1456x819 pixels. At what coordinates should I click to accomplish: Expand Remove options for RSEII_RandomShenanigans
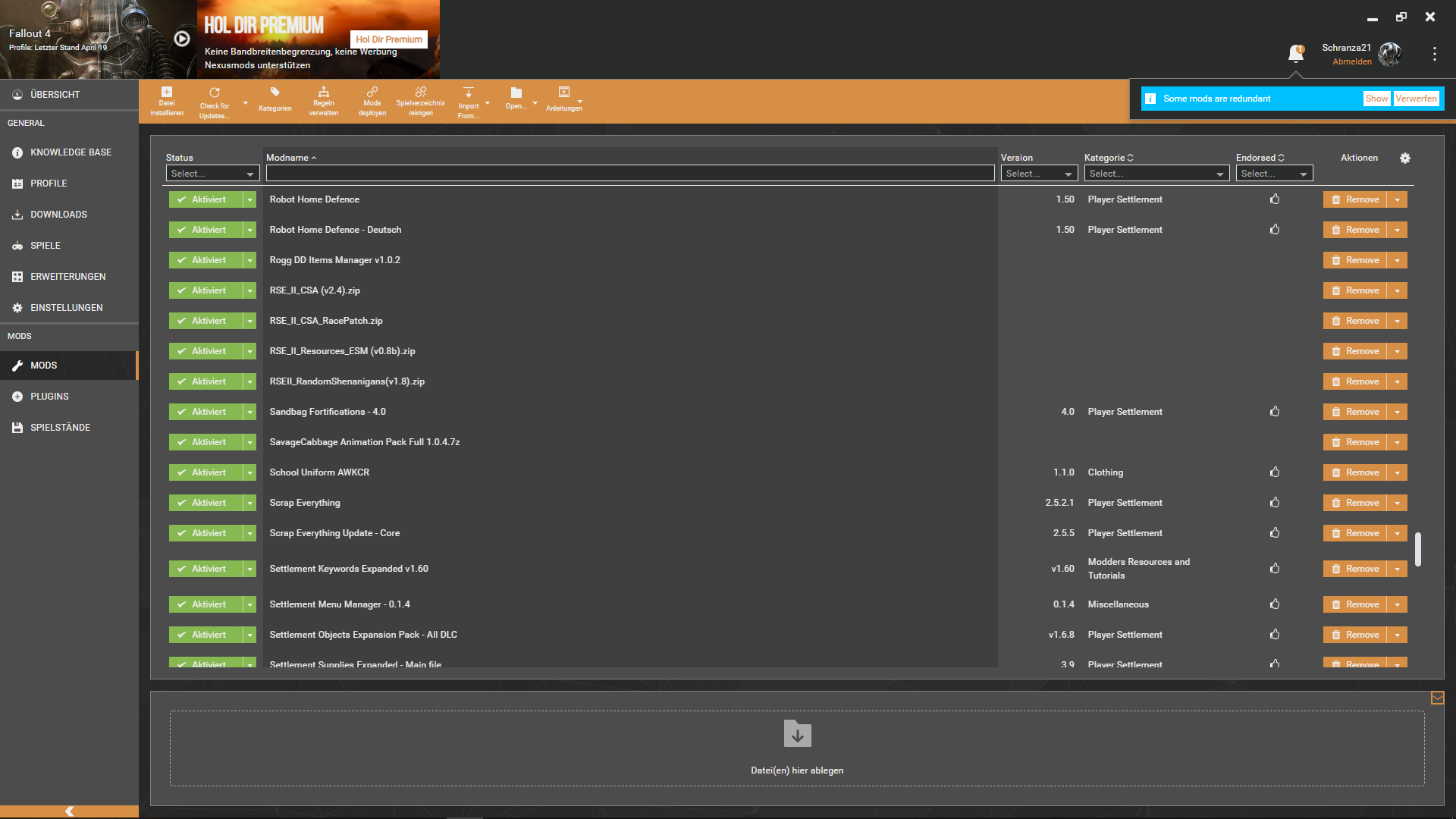[1397, 381]
